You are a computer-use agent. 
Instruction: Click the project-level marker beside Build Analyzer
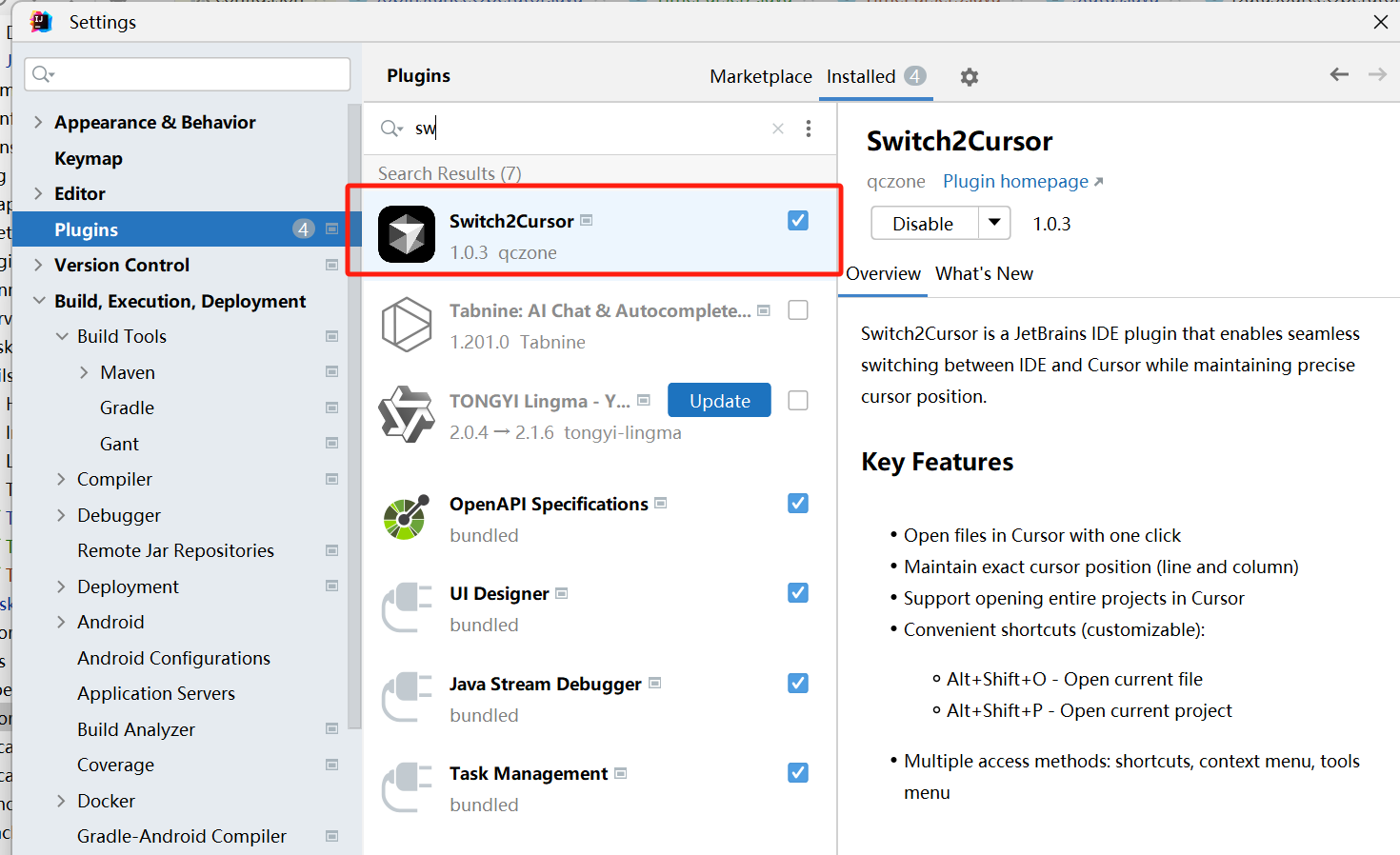[x=332, y=728]
